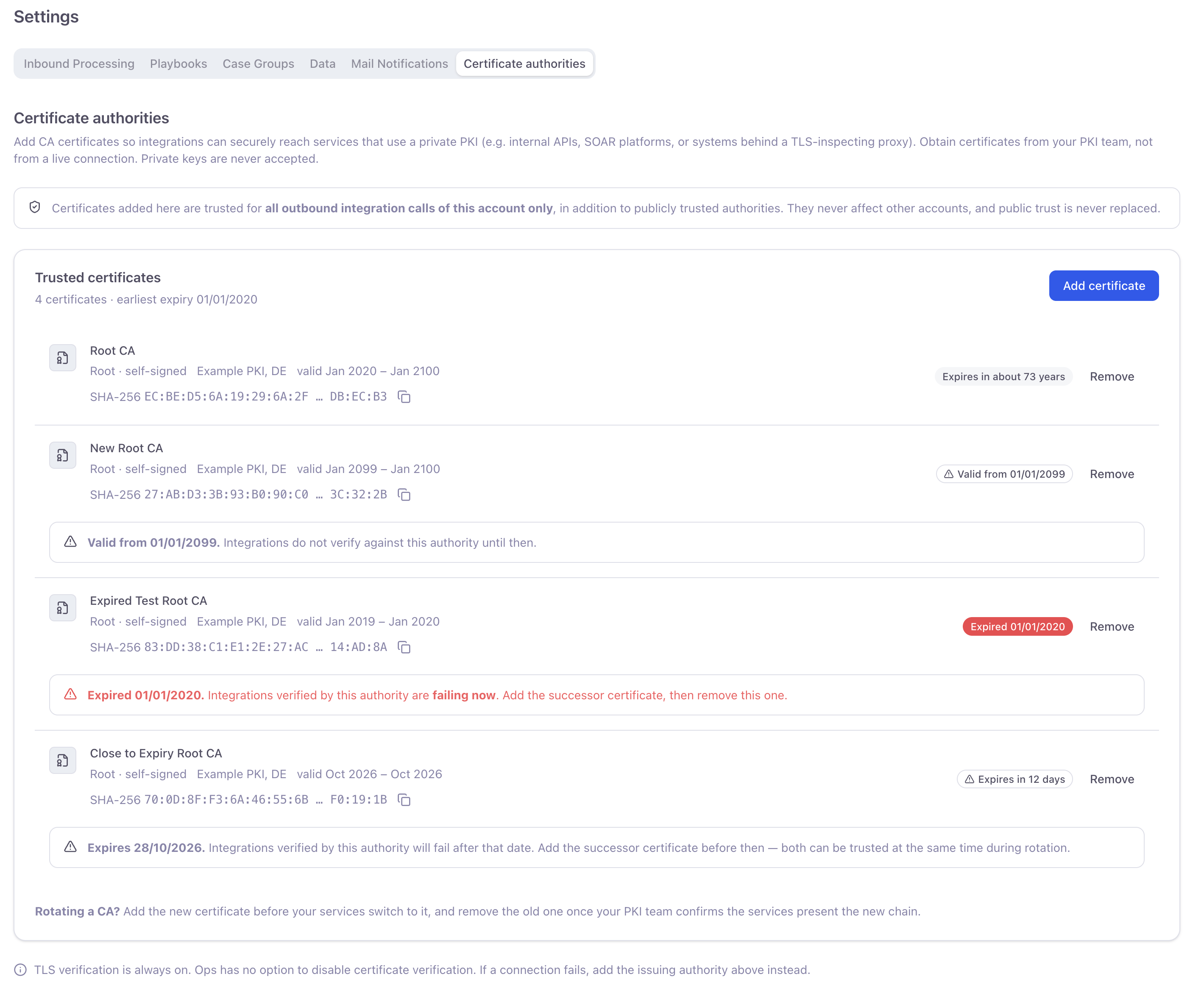Click the info icon beside TLS verification note
The image size is (1204, 996).
point(21,970)
